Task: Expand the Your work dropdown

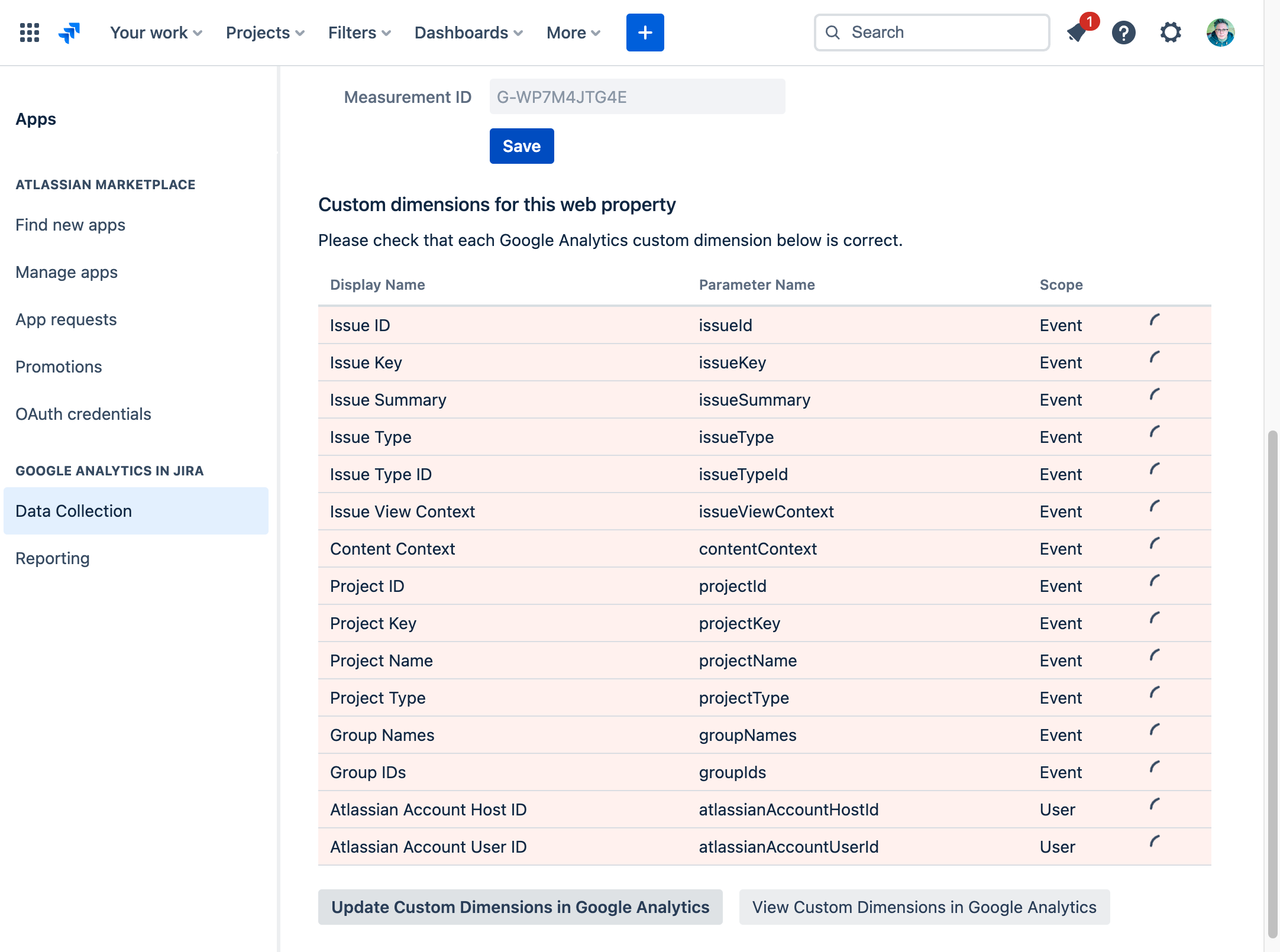Action: pyautogui.click(x=156, y=33)
